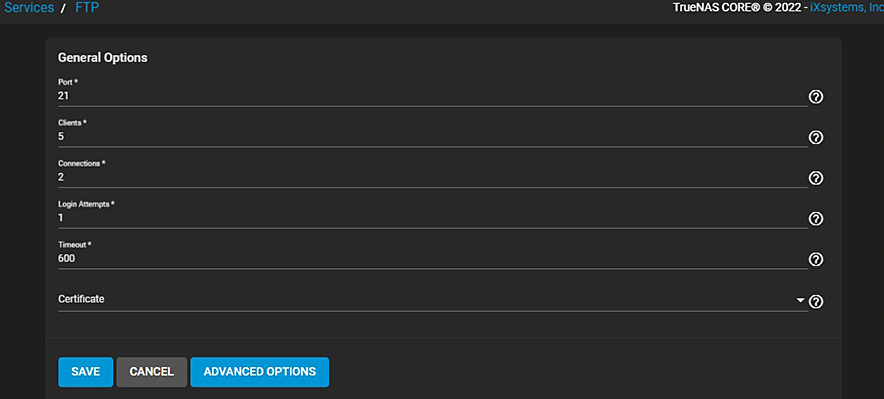
Task: Open the iXsystems, Inc link
Action: tap(850, 8)
